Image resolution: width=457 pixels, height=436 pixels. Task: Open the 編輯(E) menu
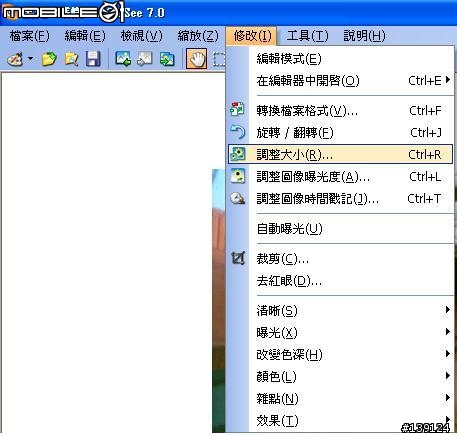tap(85, 36)
